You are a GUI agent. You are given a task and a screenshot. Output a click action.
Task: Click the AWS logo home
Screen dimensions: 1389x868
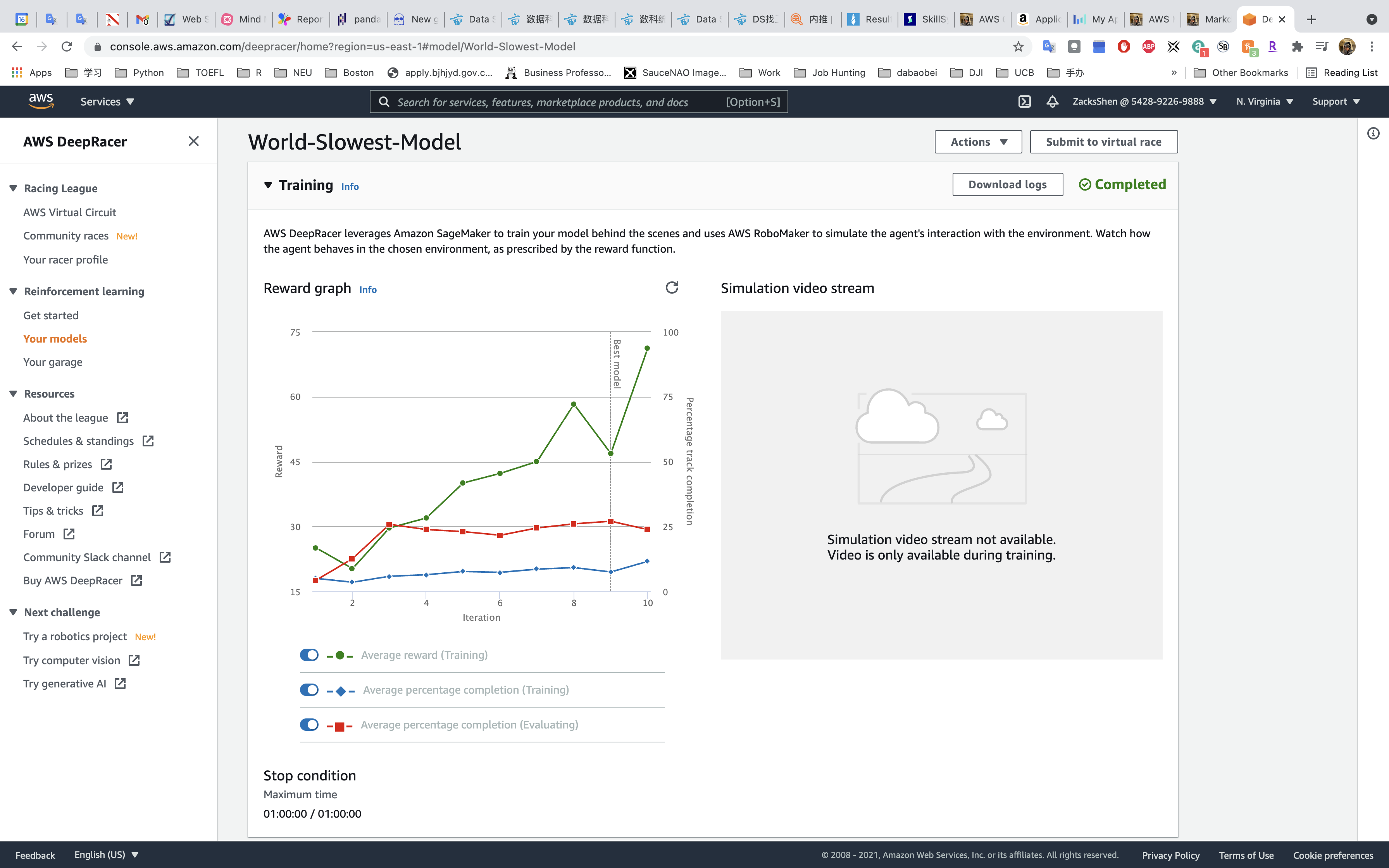tap(41, 101)
